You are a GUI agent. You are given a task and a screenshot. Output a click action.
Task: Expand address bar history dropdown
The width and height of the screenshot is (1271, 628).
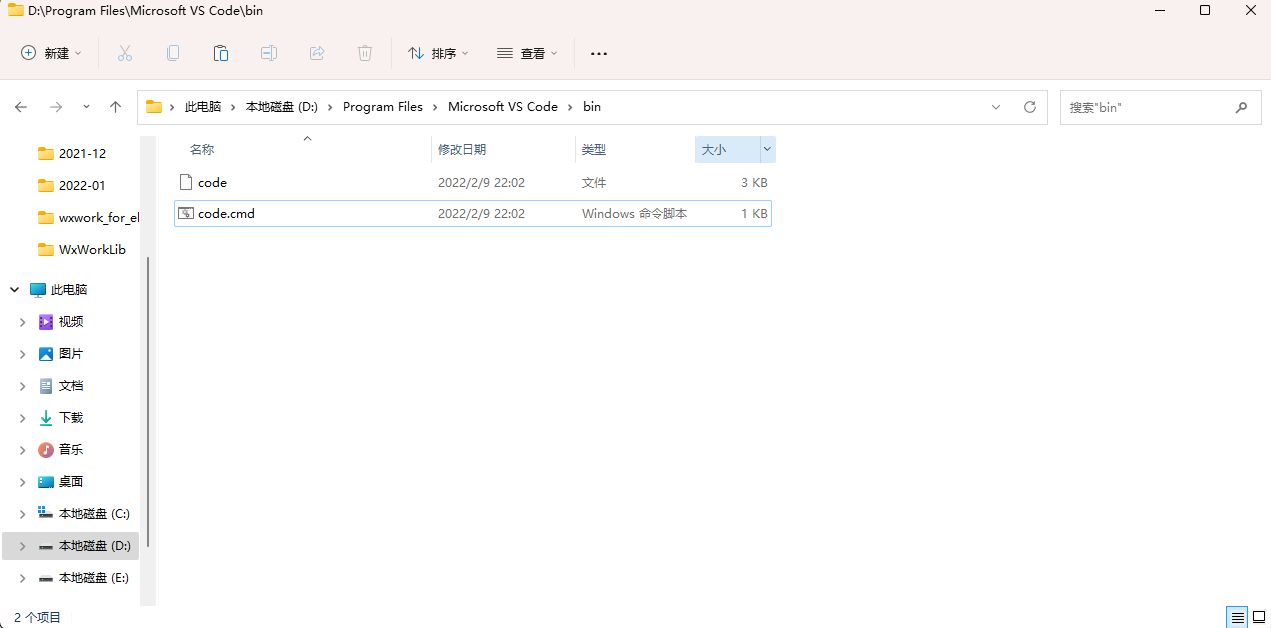996,107
